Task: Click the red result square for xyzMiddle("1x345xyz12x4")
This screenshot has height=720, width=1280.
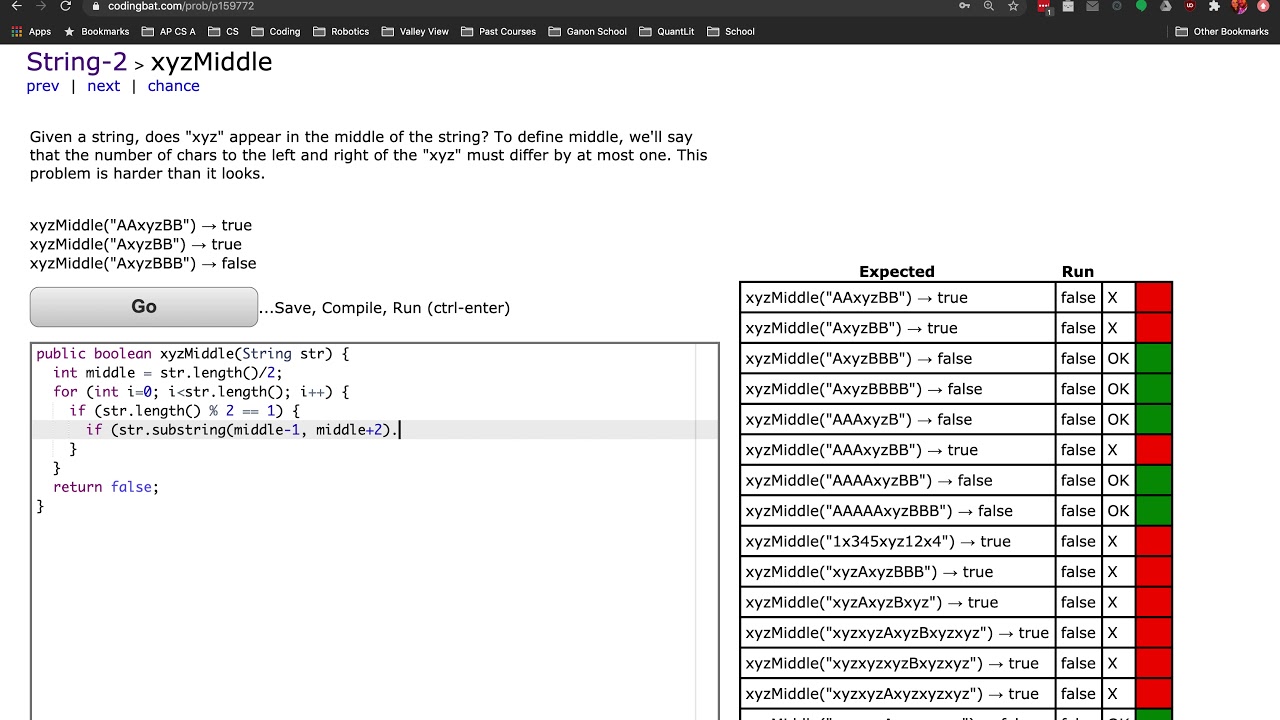Action: click(x=1154, y=541)
